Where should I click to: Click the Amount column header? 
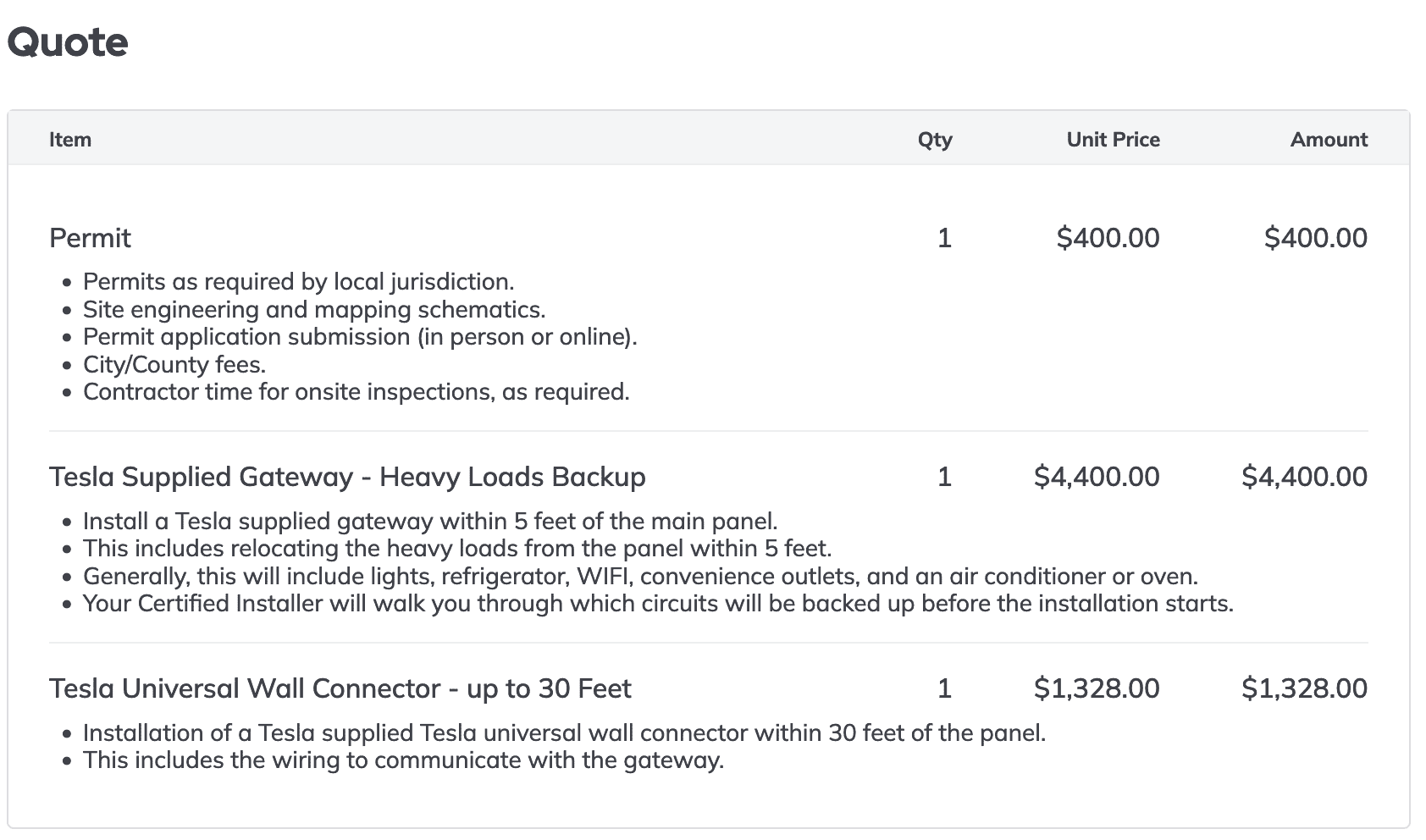coord(1329,140)
